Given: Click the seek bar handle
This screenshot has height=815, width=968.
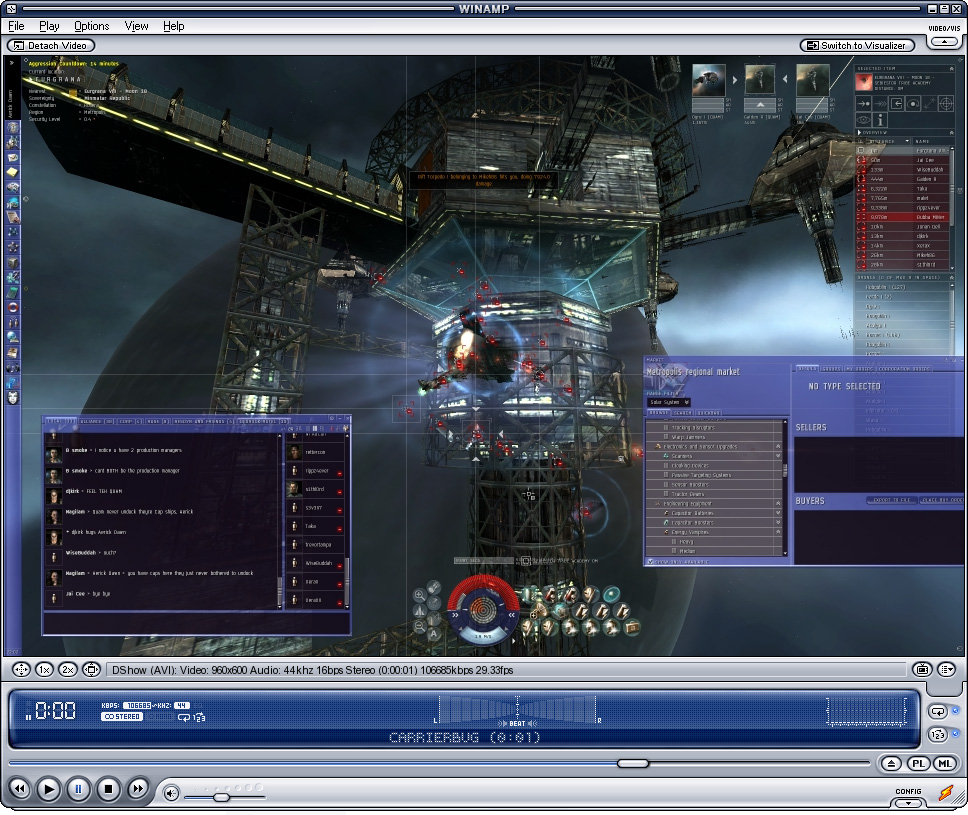Looking at the screenshot, I should click(x=633, y=764).
